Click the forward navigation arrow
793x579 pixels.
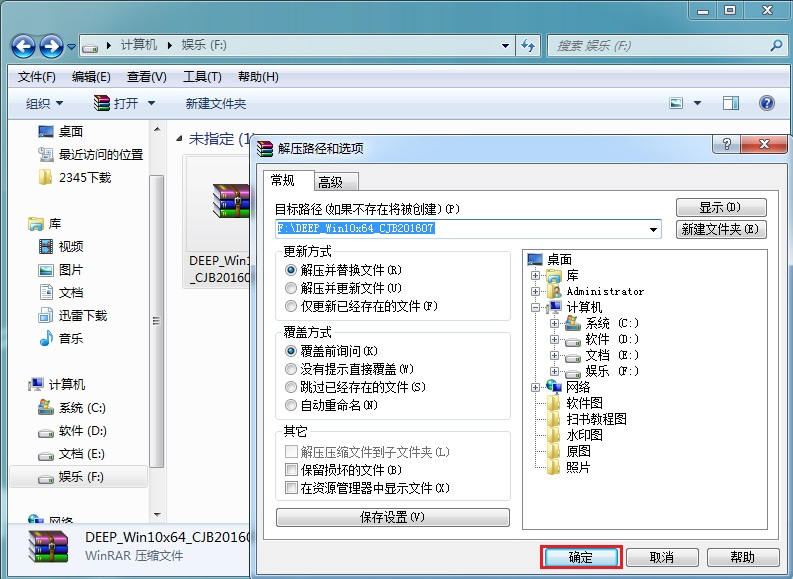(52, 47)
